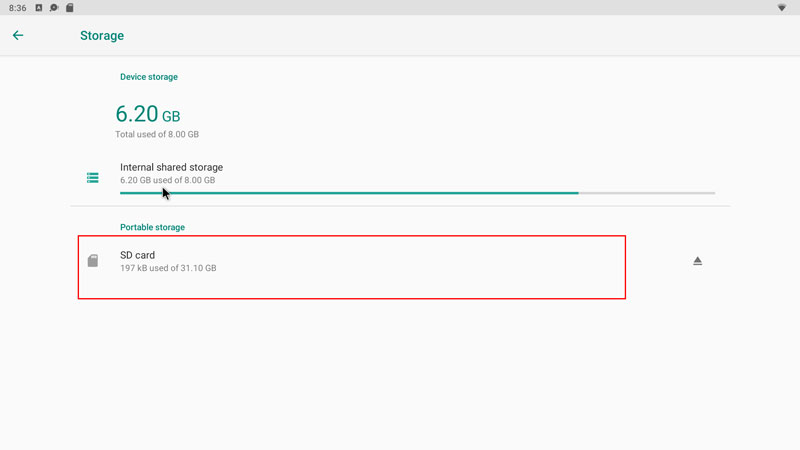Image resolution: width=800 pixels, height=450 pixels.
Task: Click the round notification icon in status bar
Action: click(54, 8)
